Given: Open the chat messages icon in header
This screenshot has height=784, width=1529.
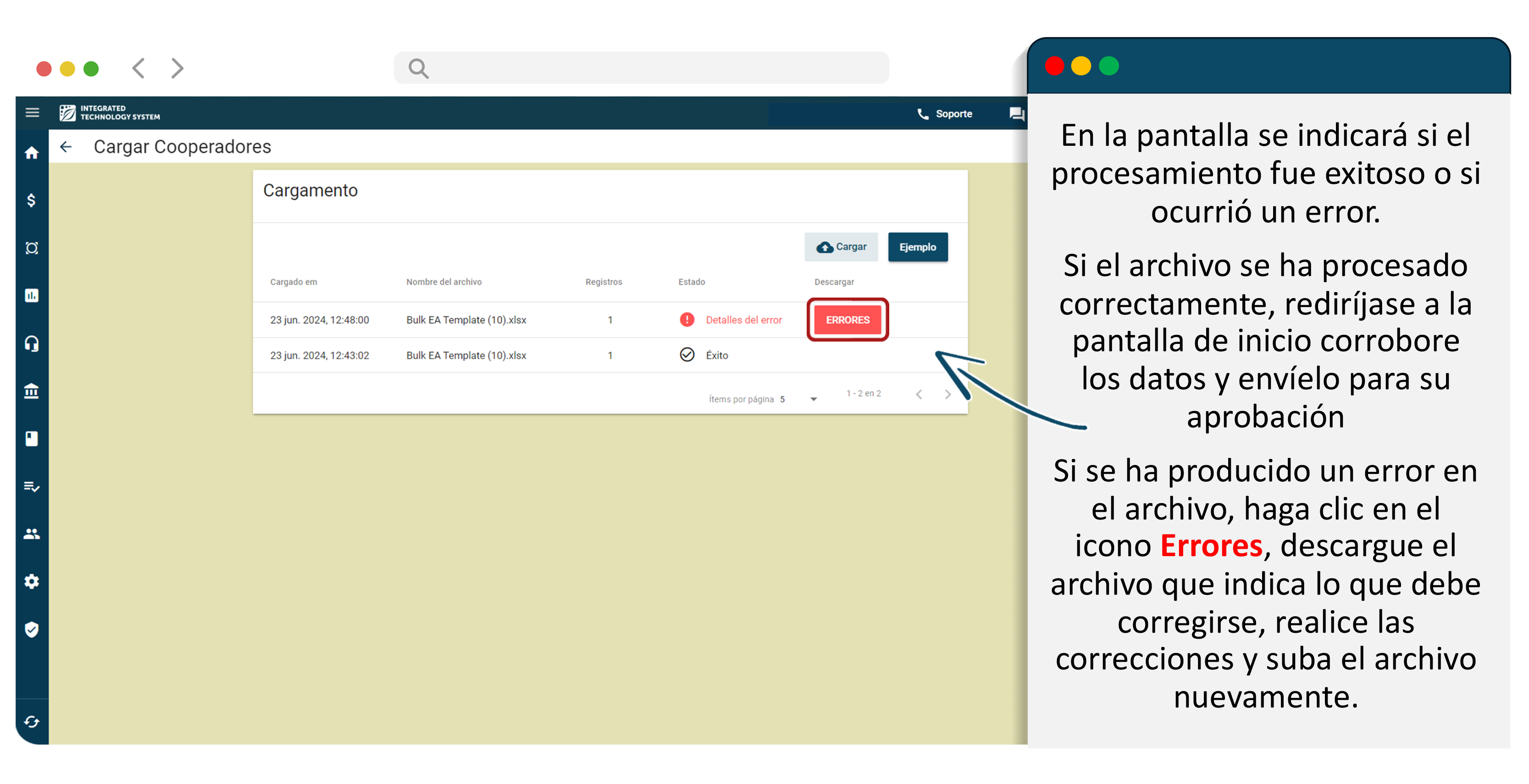Looking at the screenshot, I should click(x=1016, y=114).
